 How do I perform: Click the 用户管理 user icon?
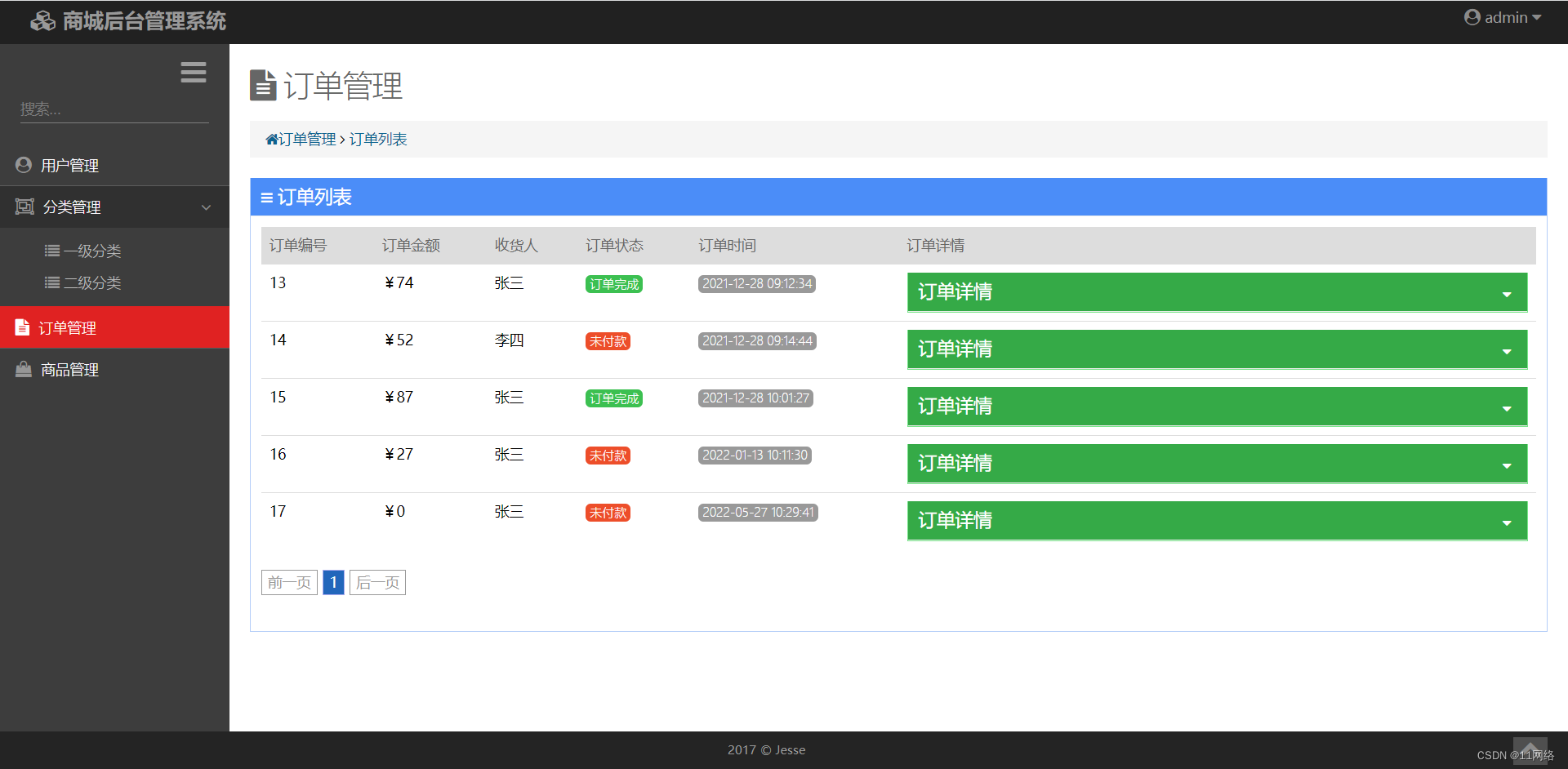24,165
